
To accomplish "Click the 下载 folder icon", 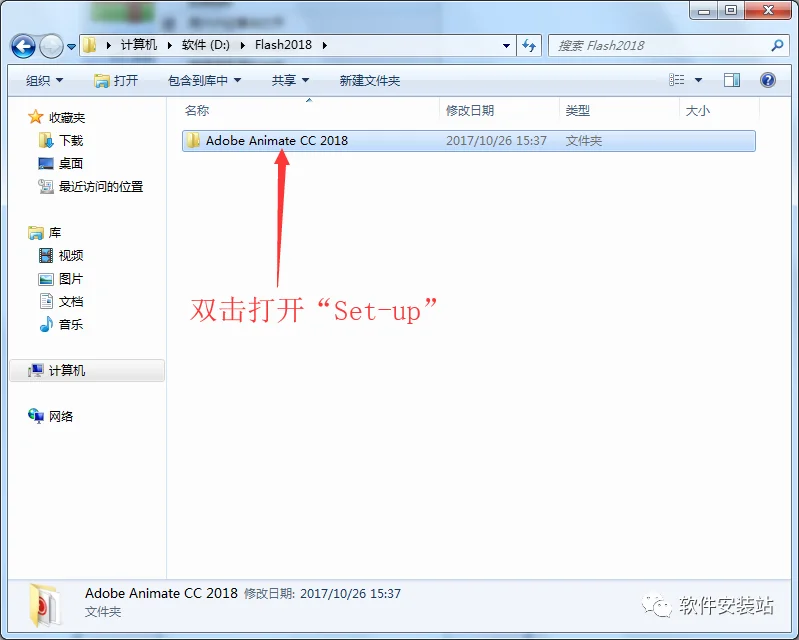I will pos(46,140).
